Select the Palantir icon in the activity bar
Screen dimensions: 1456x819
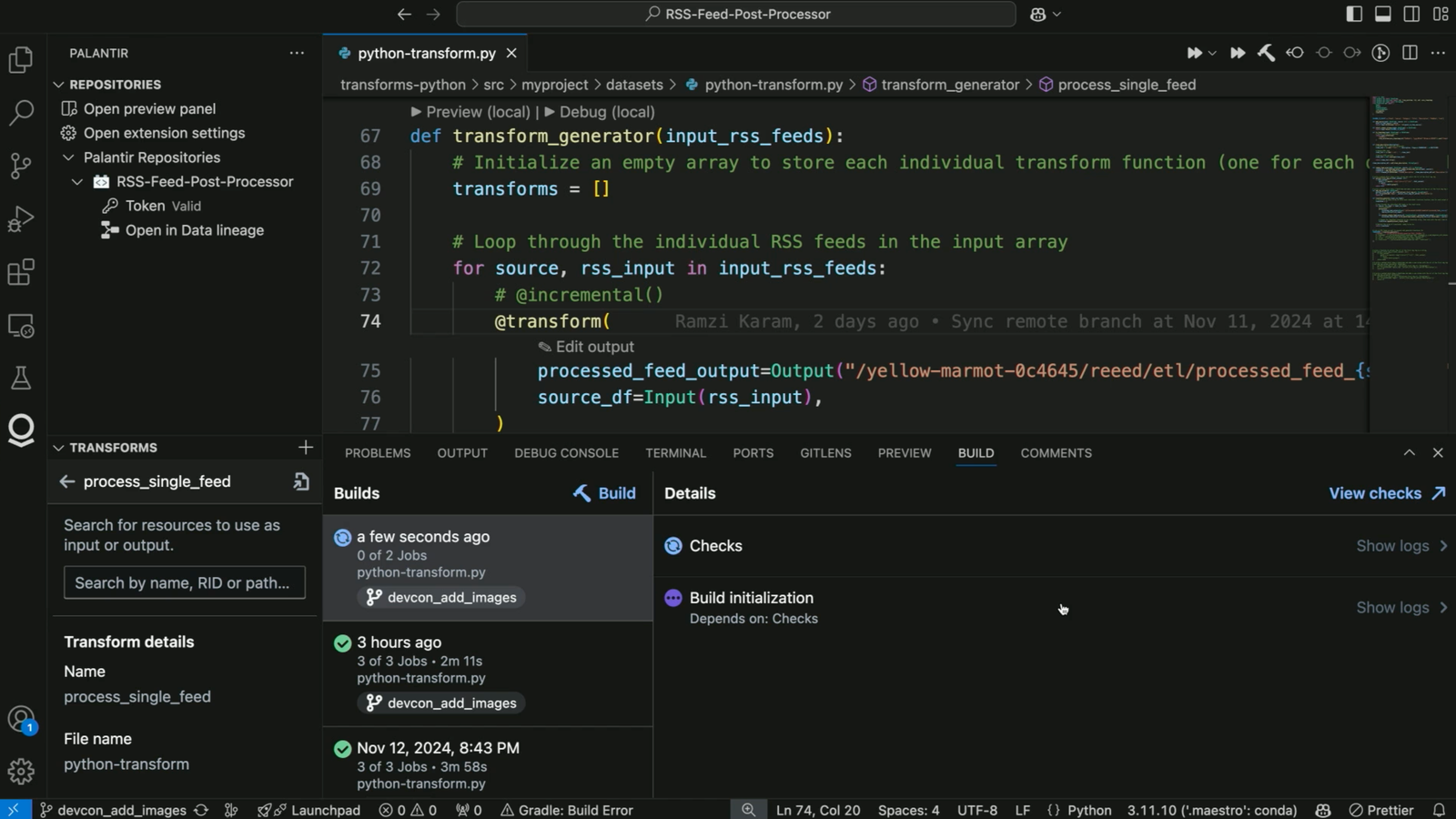(x=20, y=430)
